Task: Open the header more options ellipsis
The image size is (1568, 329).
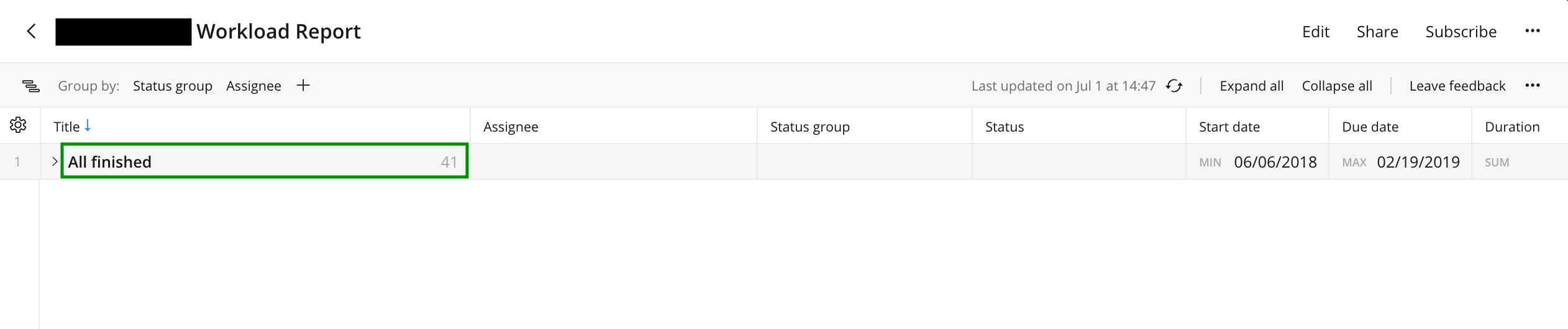Action: pos(1532,31)
